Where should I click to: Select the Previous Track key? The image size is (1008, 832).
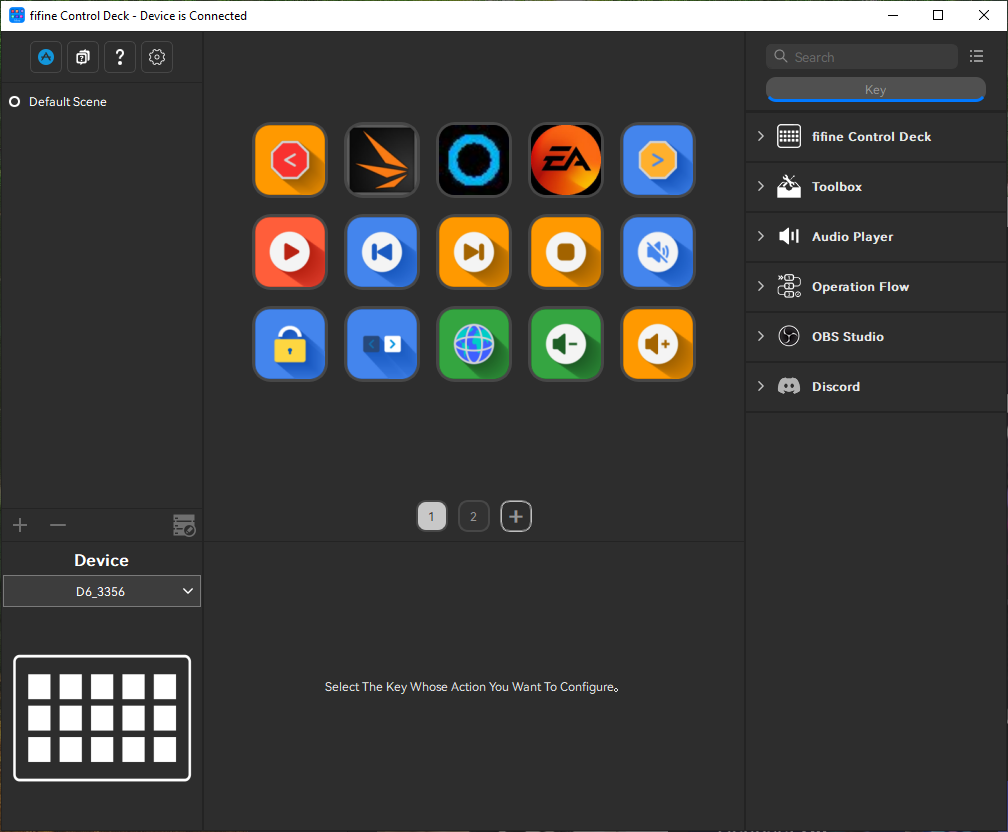(x=382, y=252)
